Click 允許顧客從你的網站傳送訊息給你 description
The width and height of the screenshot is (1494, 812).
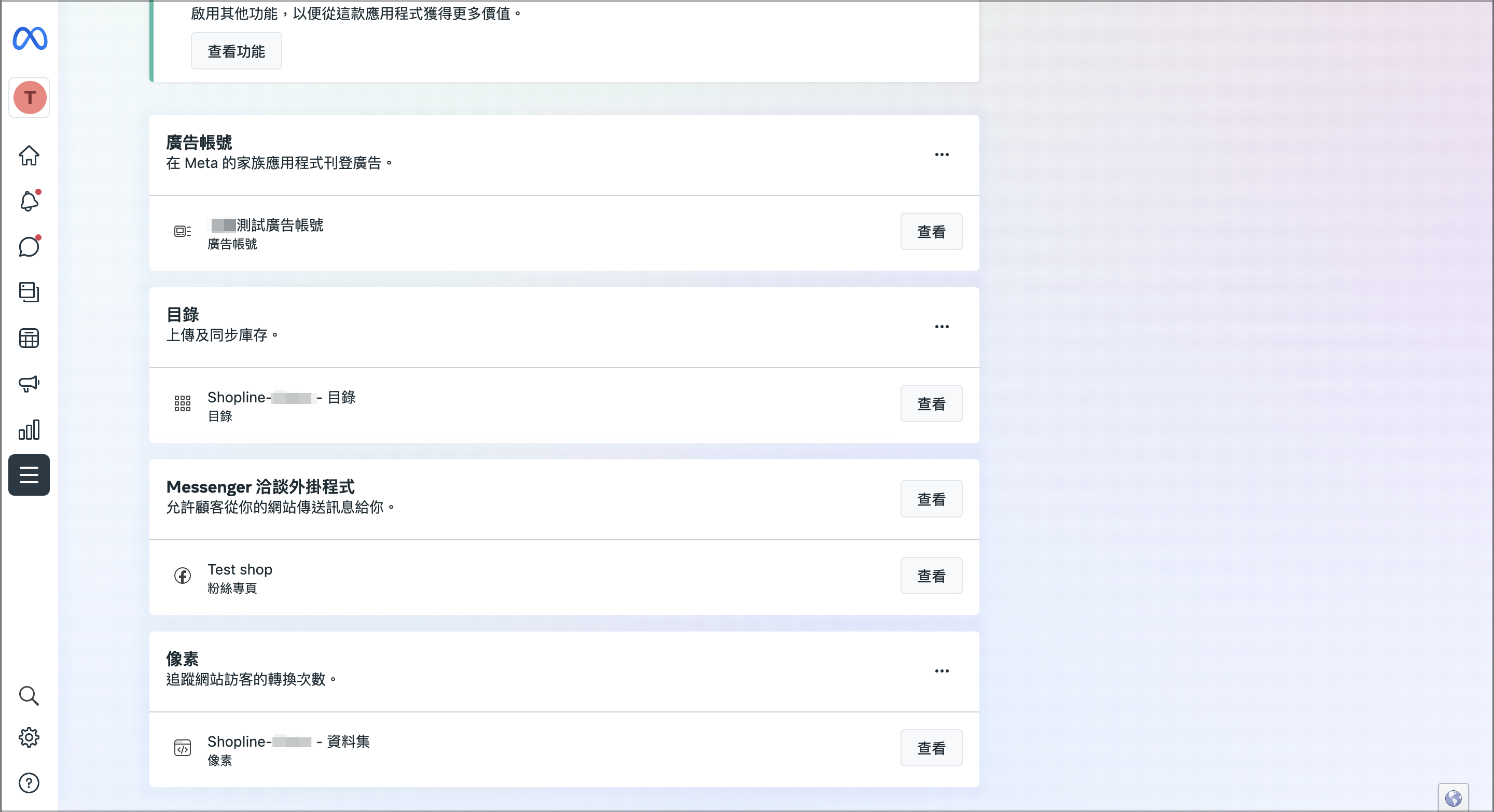click(280, 507)
